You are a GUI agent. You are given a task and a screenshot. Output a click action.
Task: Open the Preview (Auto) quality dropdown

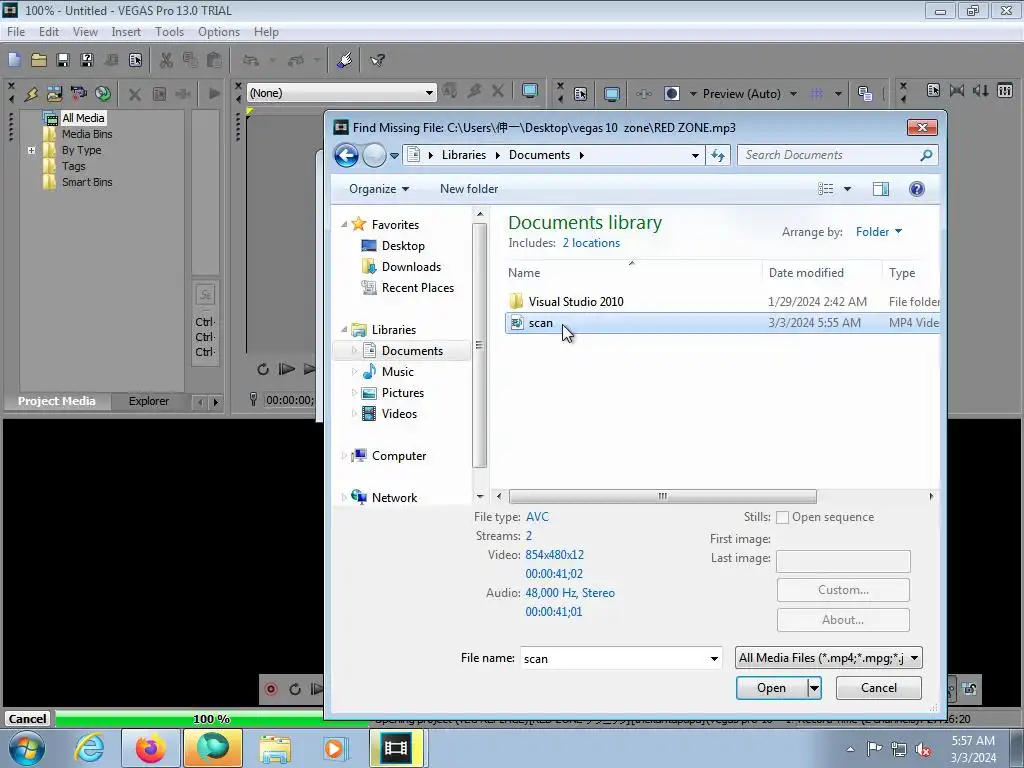tap(793, 94)
